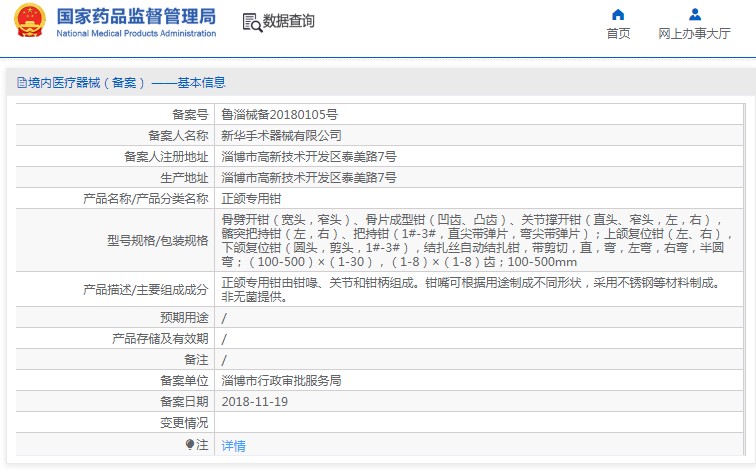Screen dimensions: 756x470
Task: Click the 备案日期 label
Action: point(184,402)
